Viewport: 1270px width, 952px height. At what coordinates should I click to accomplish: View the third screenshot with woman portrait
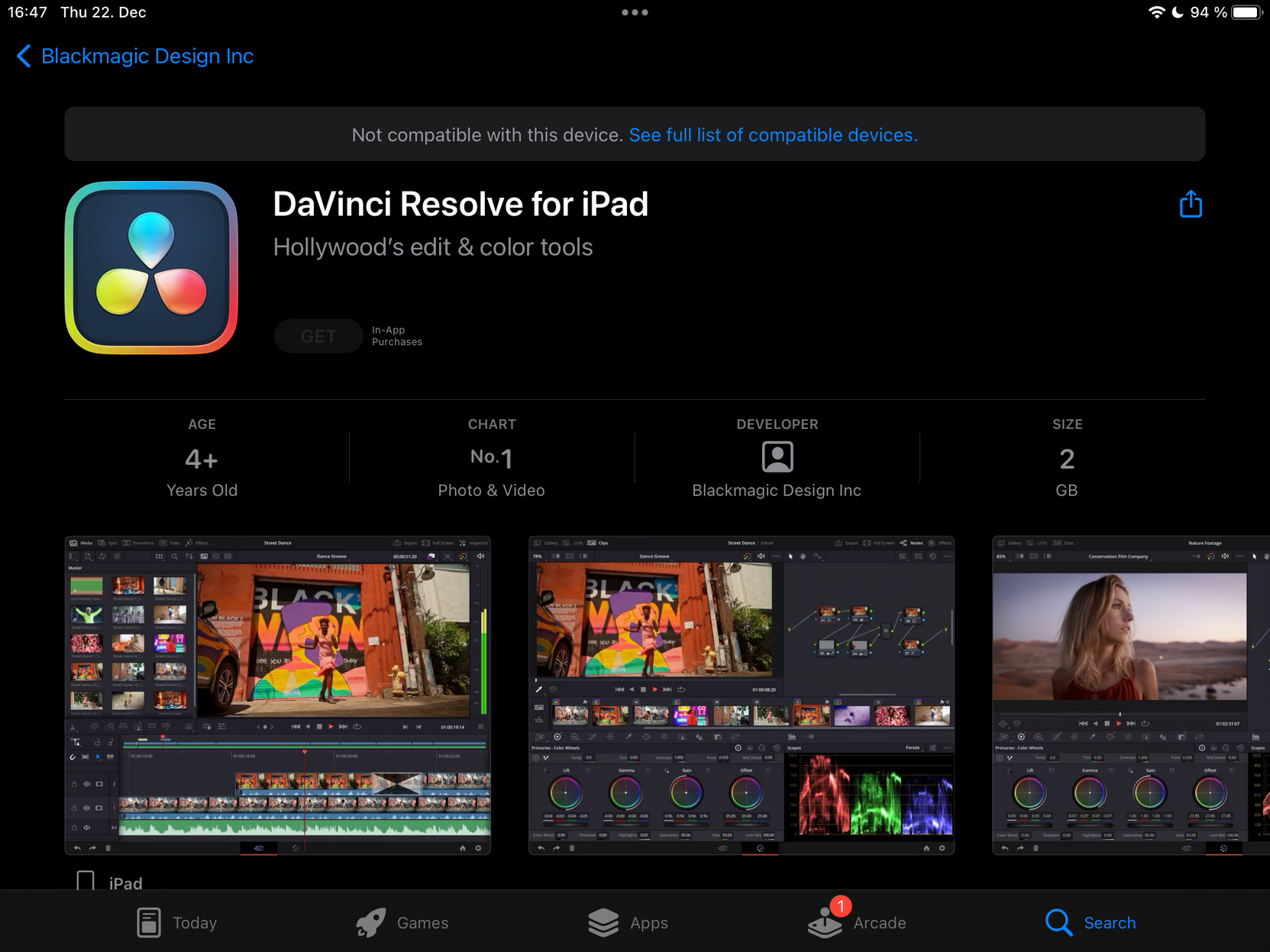coord(1130,695)
